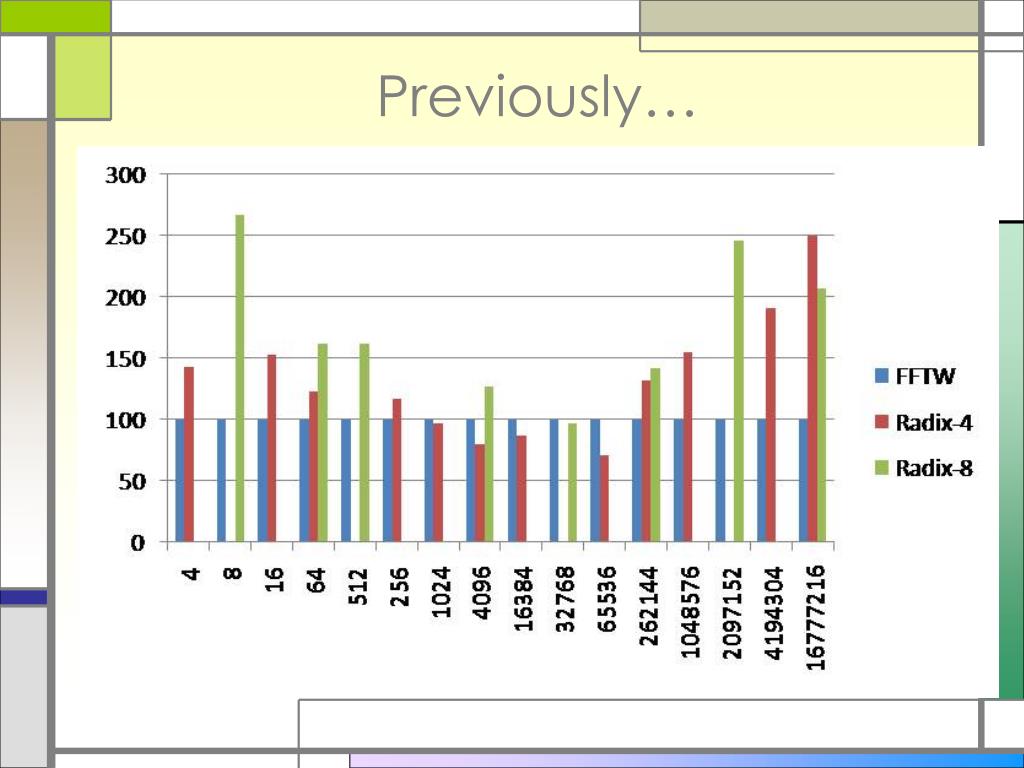
Task: Select the FFTW legend label
Action: 925,376
